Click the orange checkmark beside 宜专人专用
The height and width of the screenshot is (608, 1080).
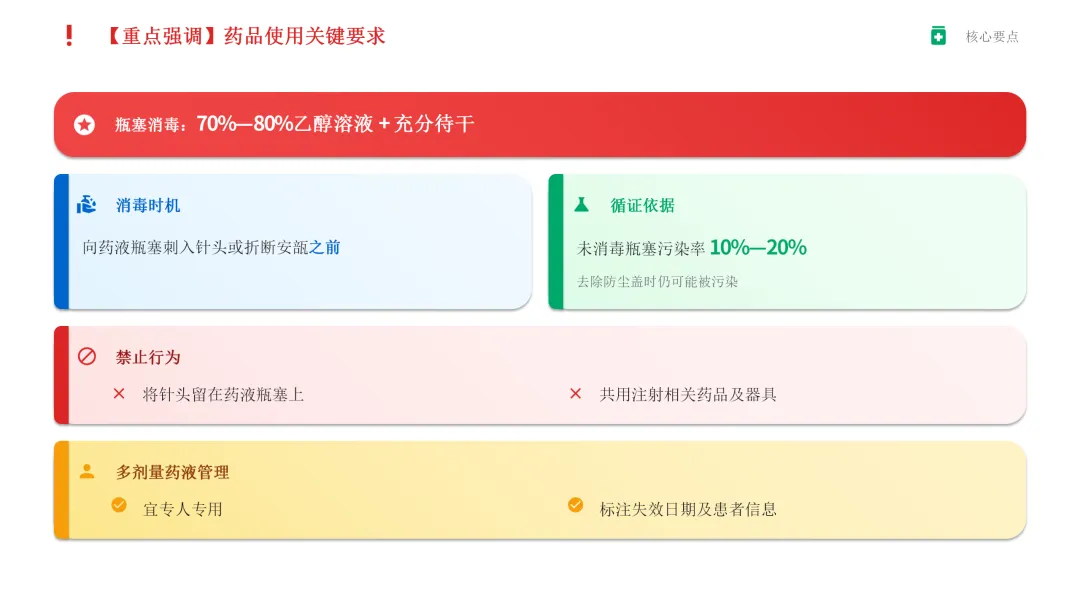click(x=119, y=505)
